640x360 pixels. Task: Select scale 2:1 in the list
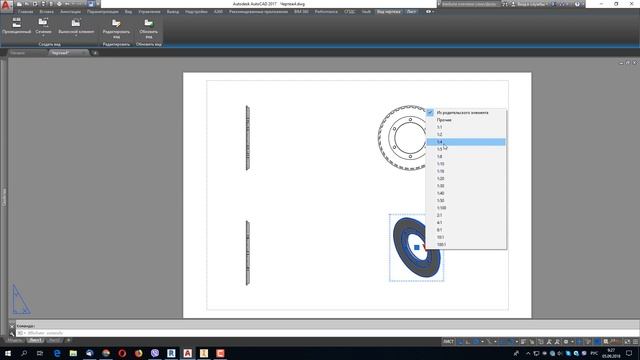[466, 216]
